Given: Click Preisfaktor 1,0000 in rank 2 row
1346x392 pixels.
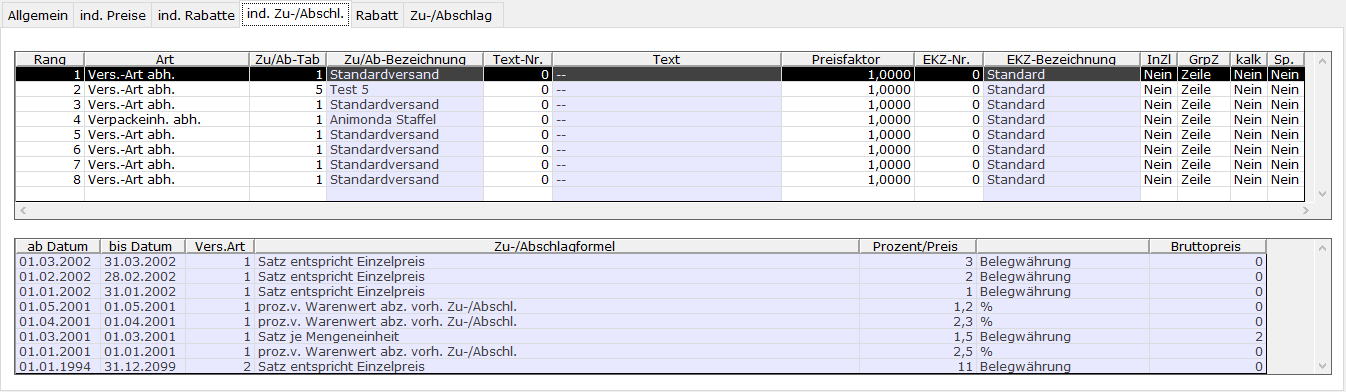Looking at the screenshot, I should (846, 89).
